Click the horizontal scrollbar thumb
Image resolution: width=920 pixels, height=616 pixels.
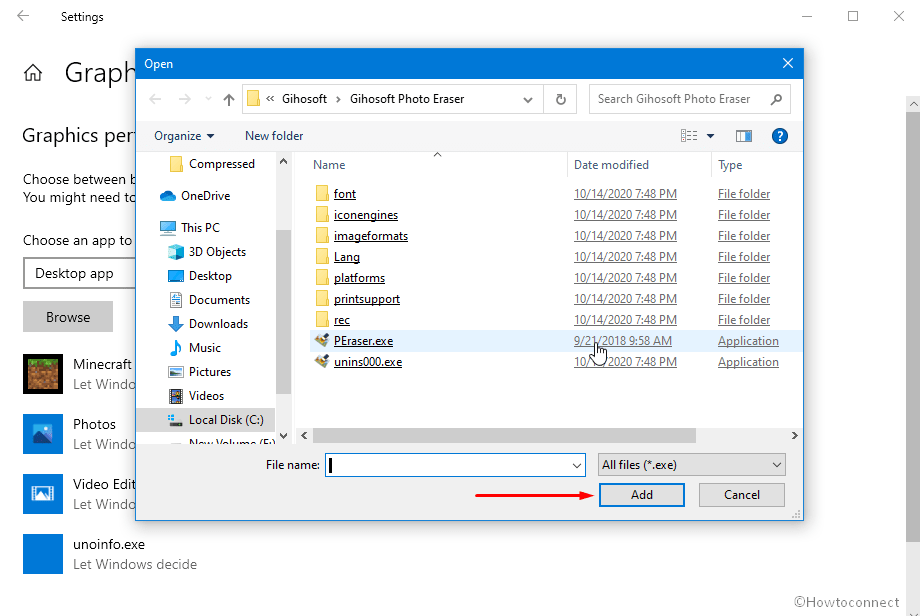click(504, 435)
